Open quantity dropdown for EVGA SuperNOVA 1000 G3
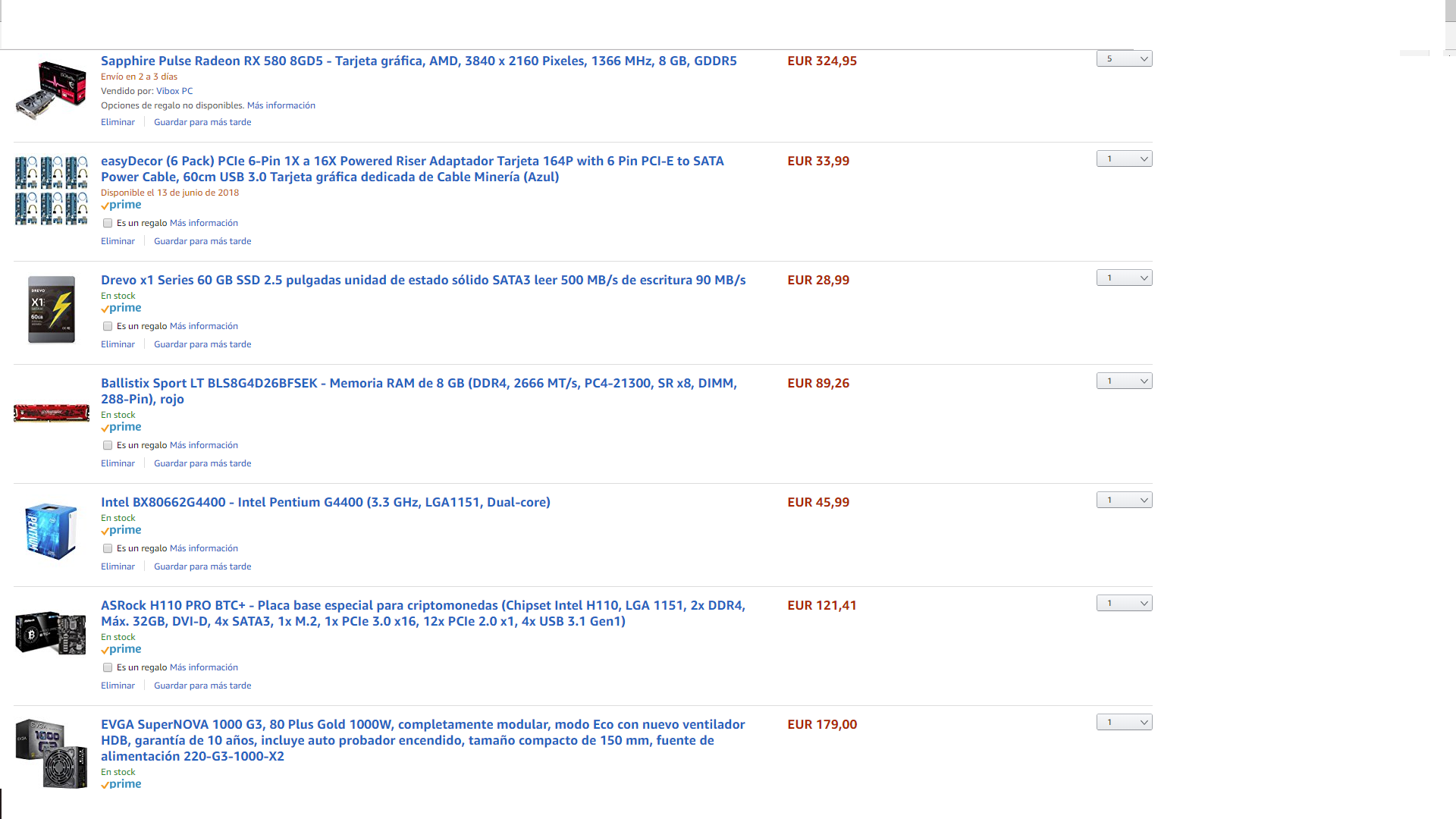 tap(1124, 722)
